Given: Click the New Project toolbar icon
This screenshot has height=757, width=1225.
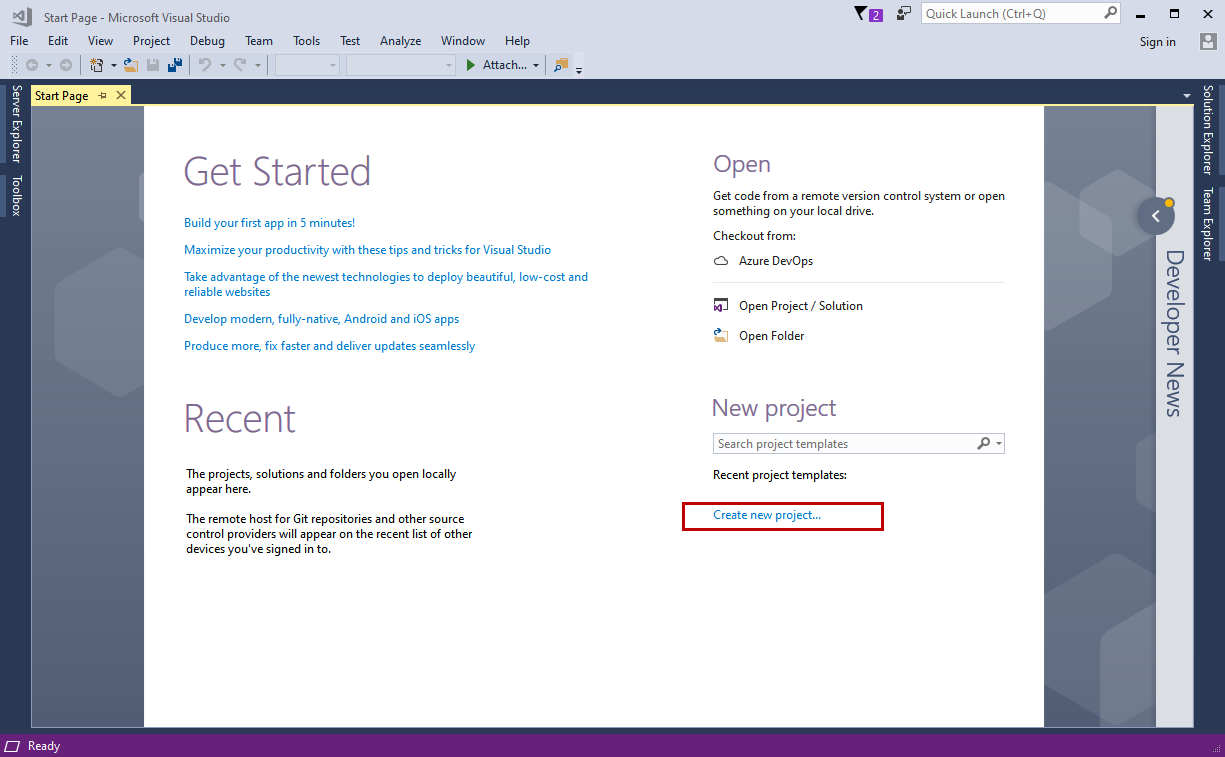Looking at the screenshot, I should [x=97, y=65].
